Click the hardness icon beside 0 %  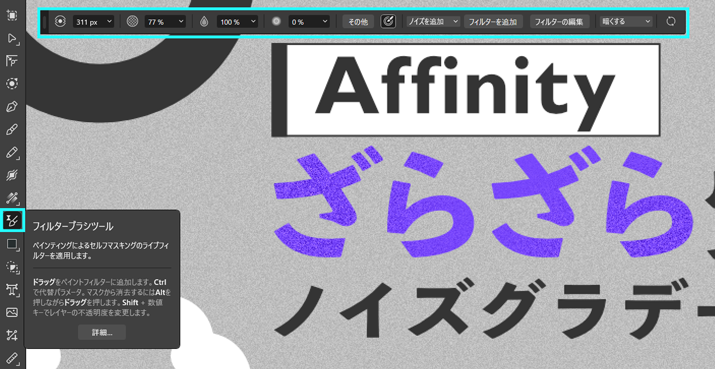(x=276, y=21)
